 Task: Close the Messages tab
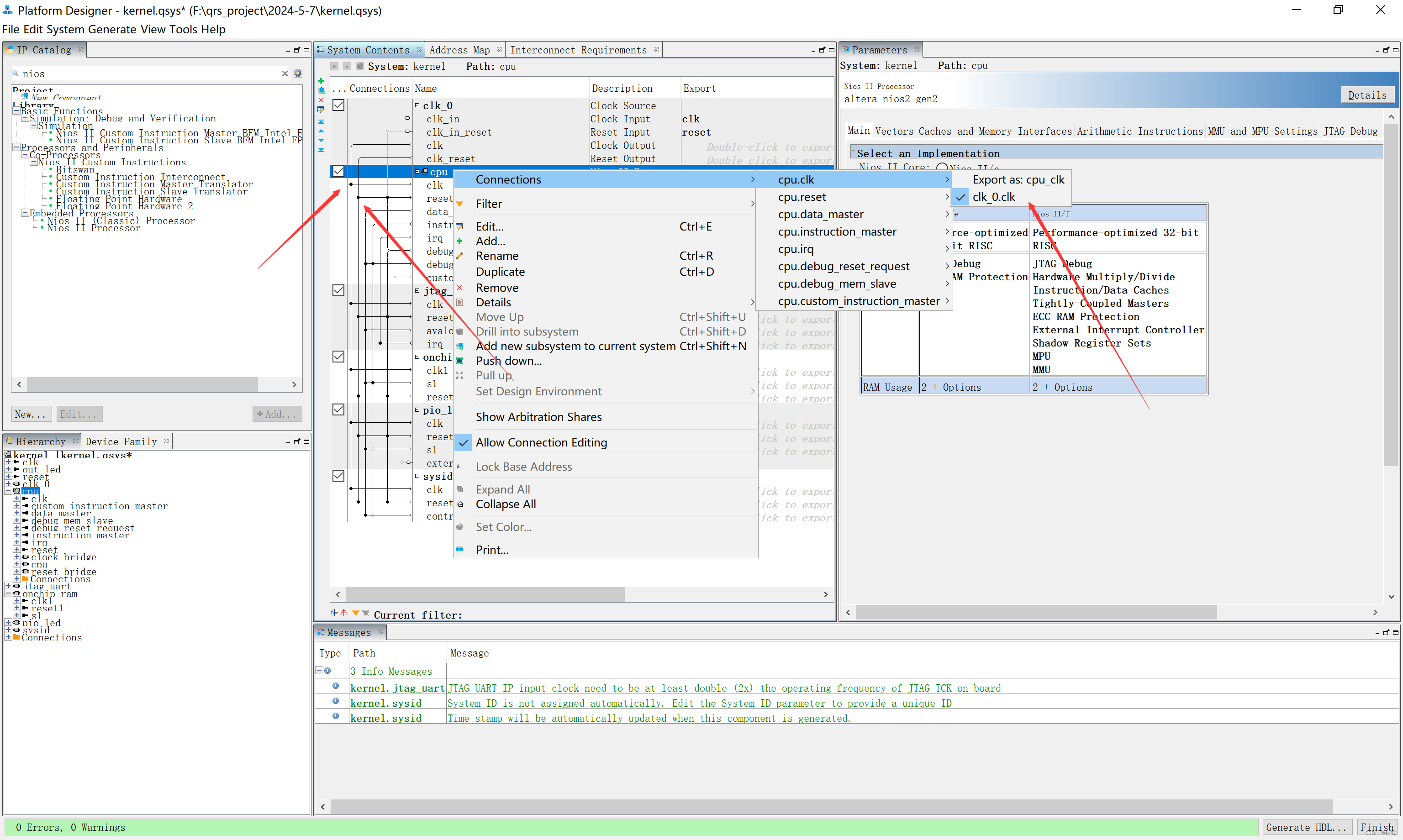[x=380, y=632]
